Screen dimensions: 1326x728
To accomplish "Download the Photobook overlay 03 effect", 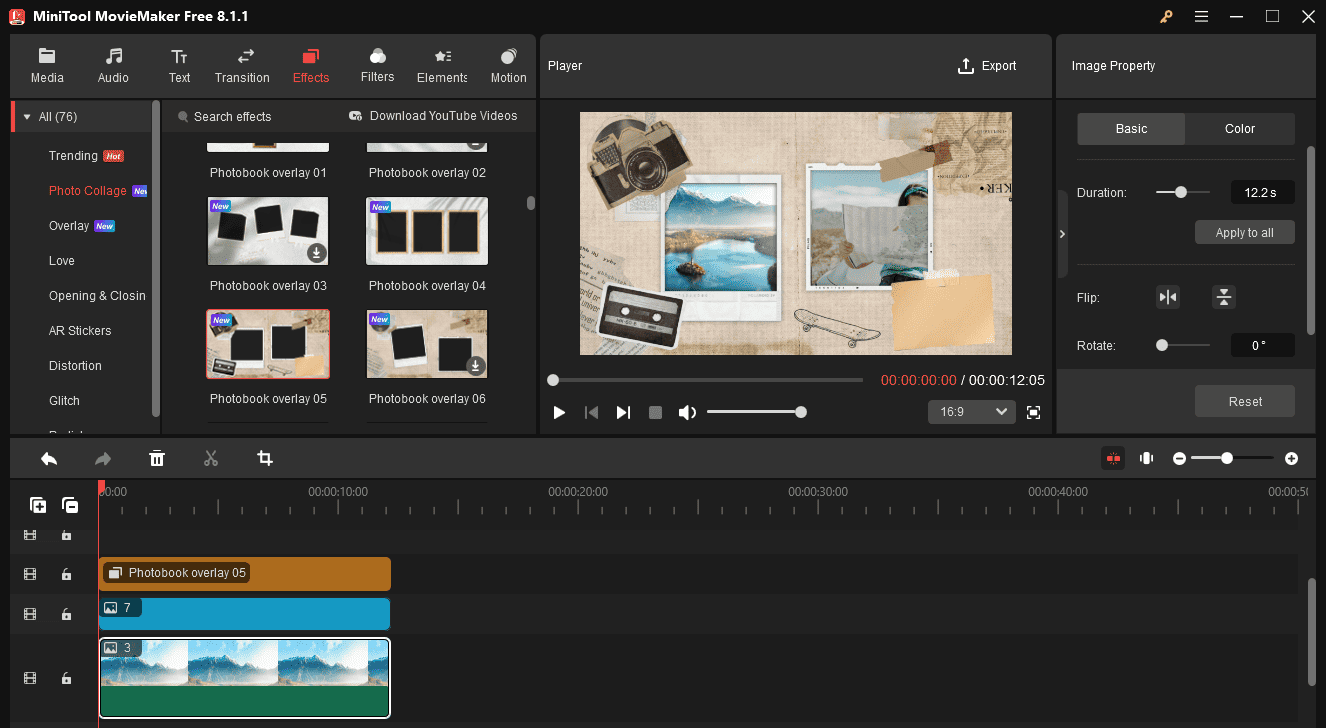I will (x=317, y=253).
